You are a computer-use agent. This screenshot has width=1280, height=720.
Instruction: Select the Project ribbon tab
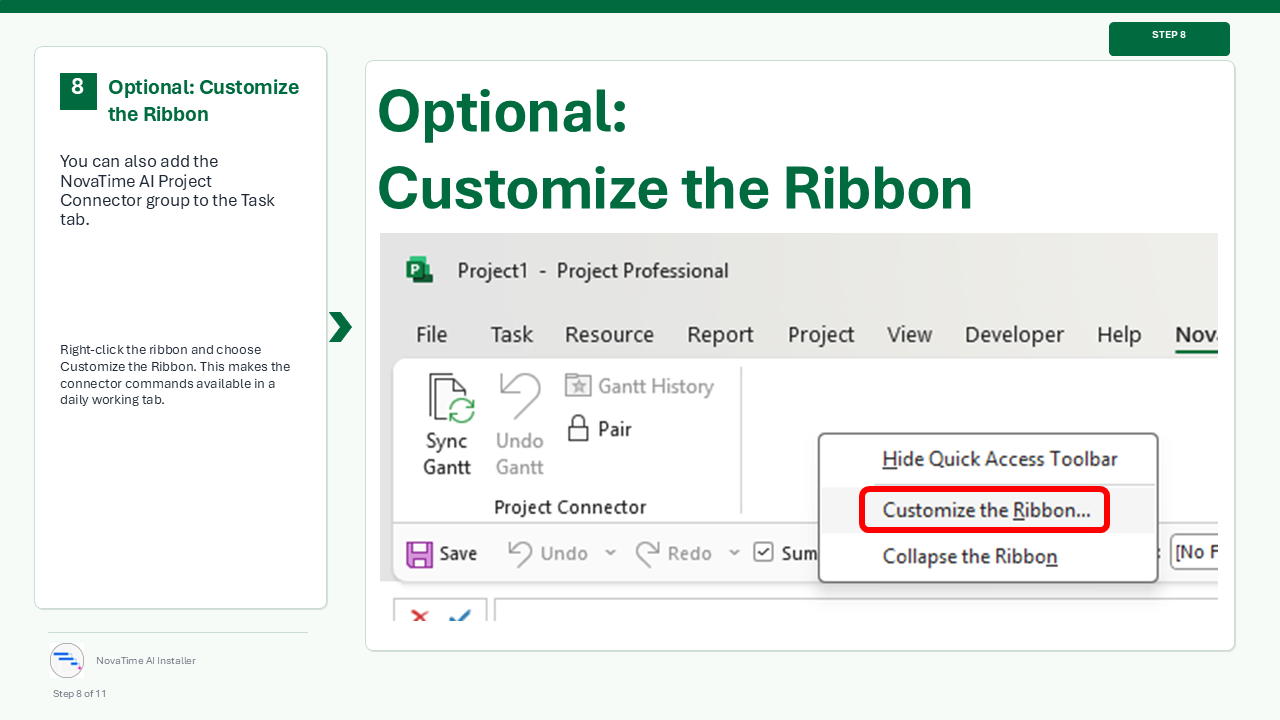[x=821, y=335]
